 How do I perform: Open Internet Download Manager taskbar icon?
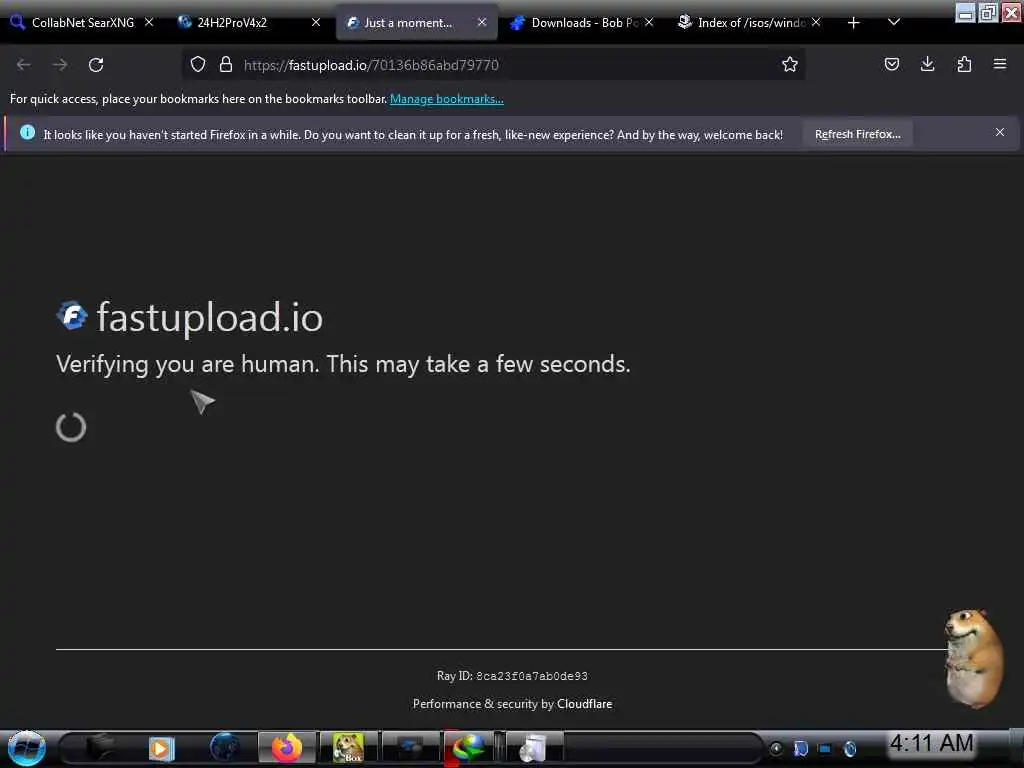pos(469,748)
